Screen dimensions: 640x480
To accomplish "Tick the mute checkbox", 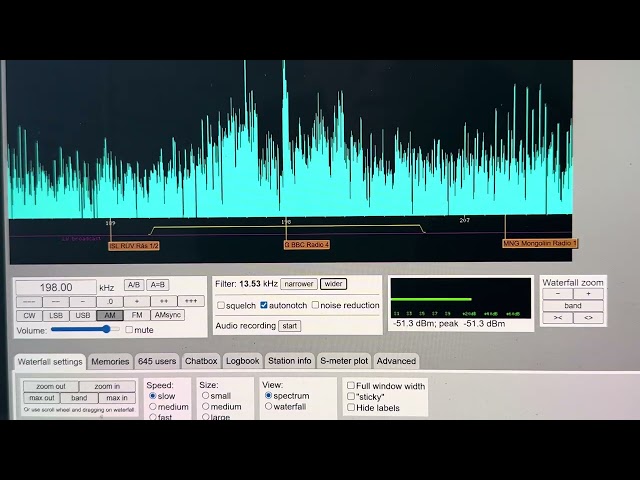I will (x=129, y=329).
